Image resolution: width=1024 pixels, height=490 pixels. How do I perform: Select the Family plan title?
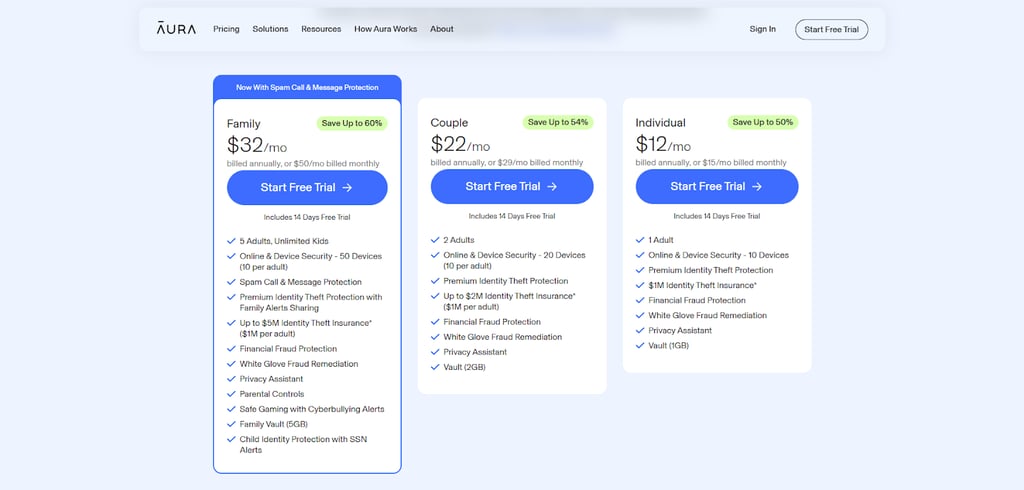[x=244, y=123]
